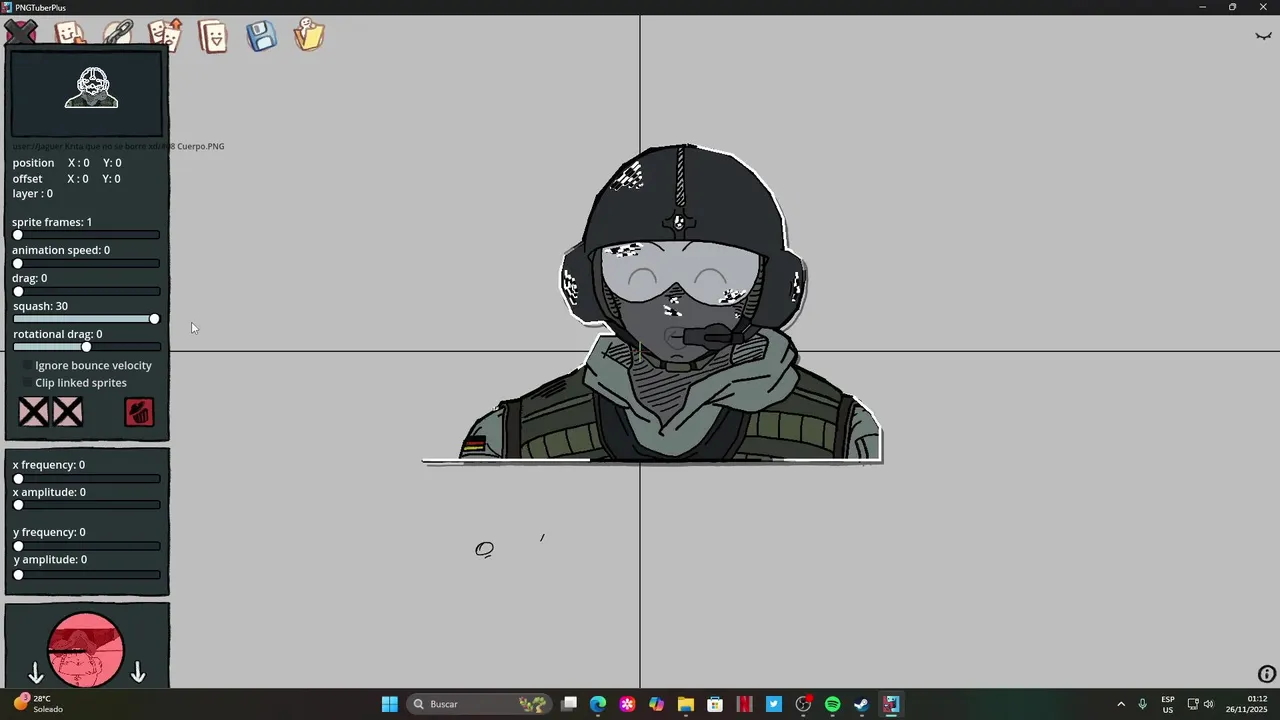Adjust the x amplitude slider
1280x720 pixels.
[x=86, y=505]
